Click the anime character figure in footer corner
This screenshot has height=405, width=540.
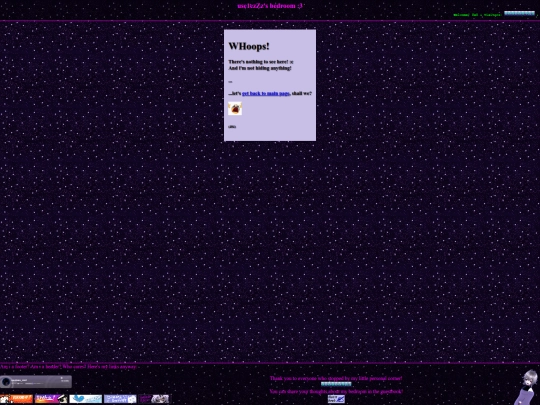(527, 387)
